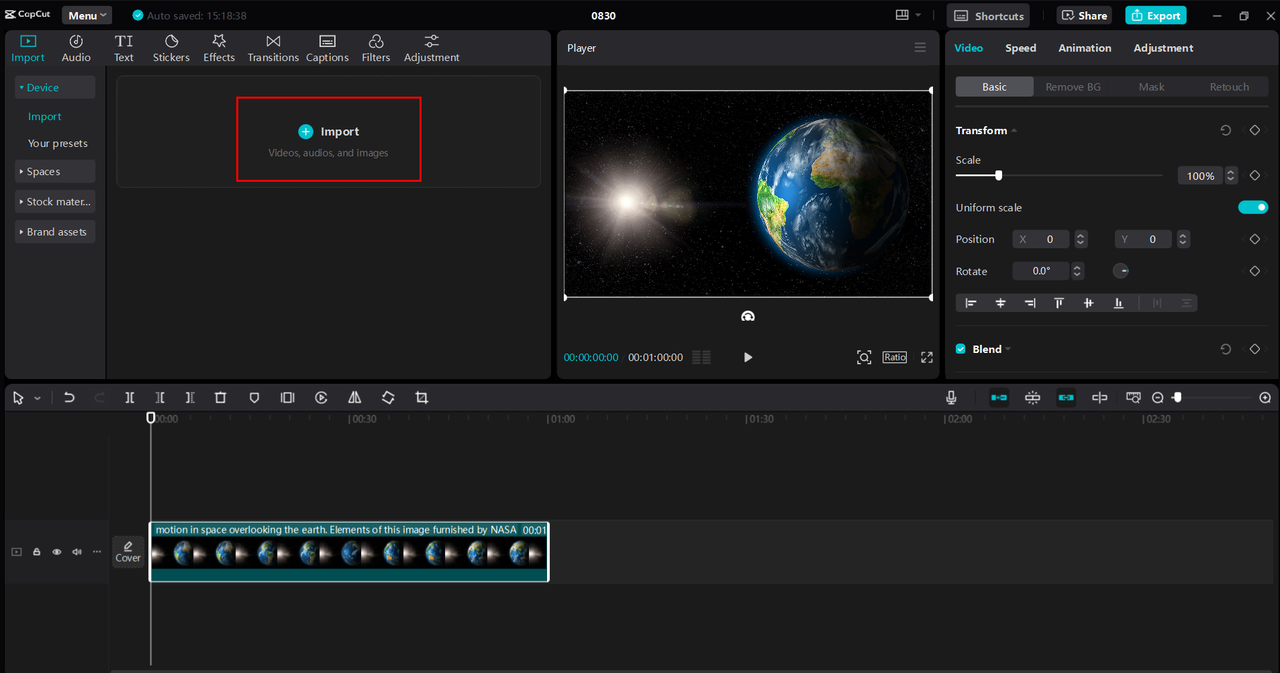Uncheck the Blend checkbox
Image resolution: width=1280 pixels, height=673 pixels.
pos(961,349)
